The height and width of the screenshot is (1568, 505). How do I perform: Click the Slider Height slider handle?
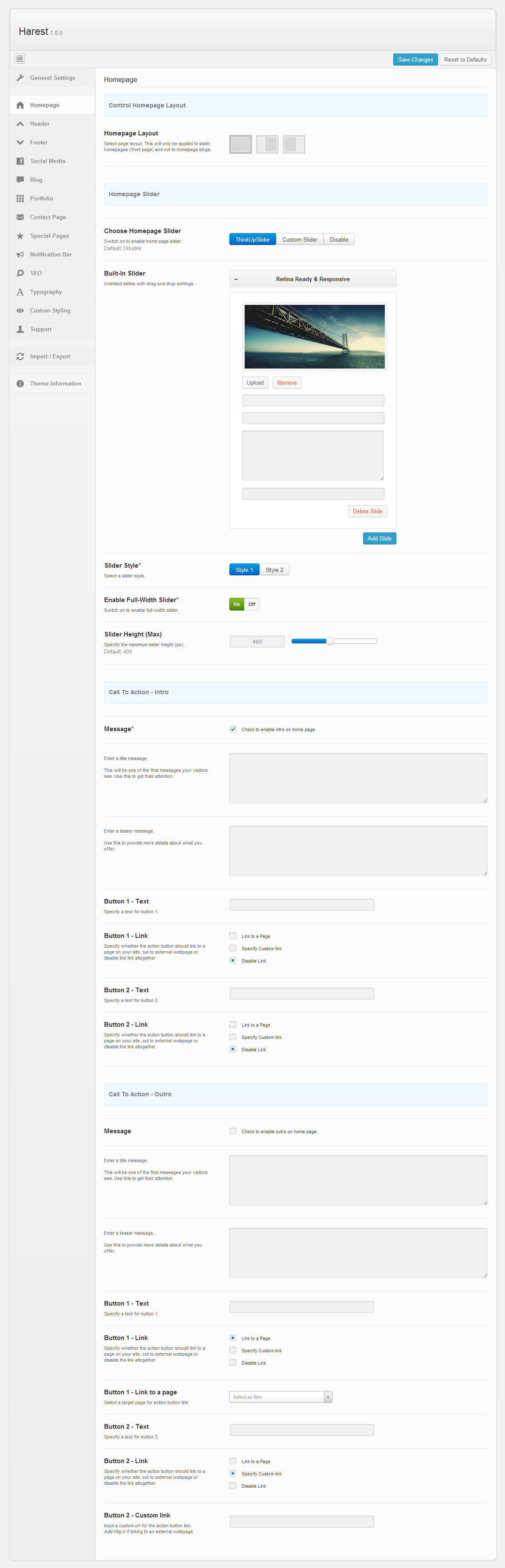click(x=330, y=641)
